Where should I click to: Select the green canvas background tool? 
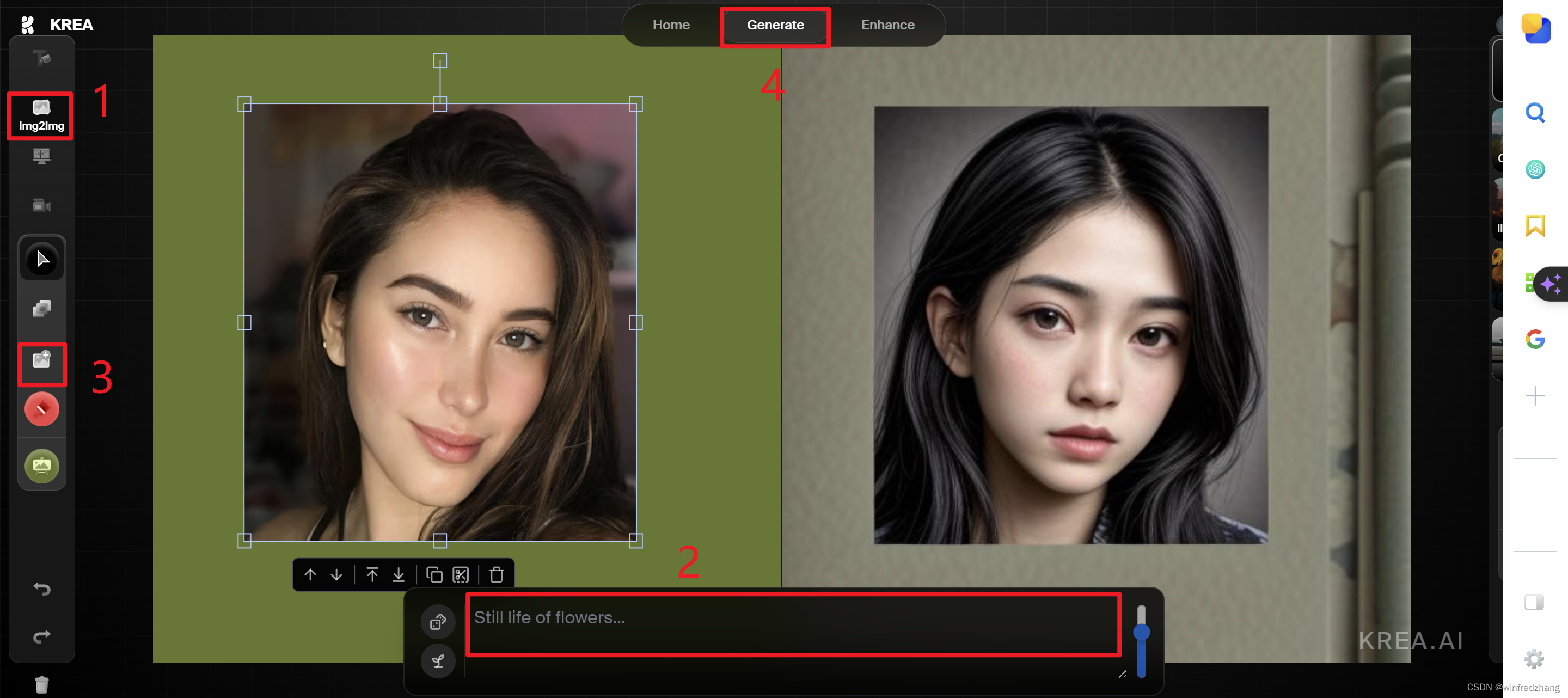pyautogui.click(x=41, y=466)
